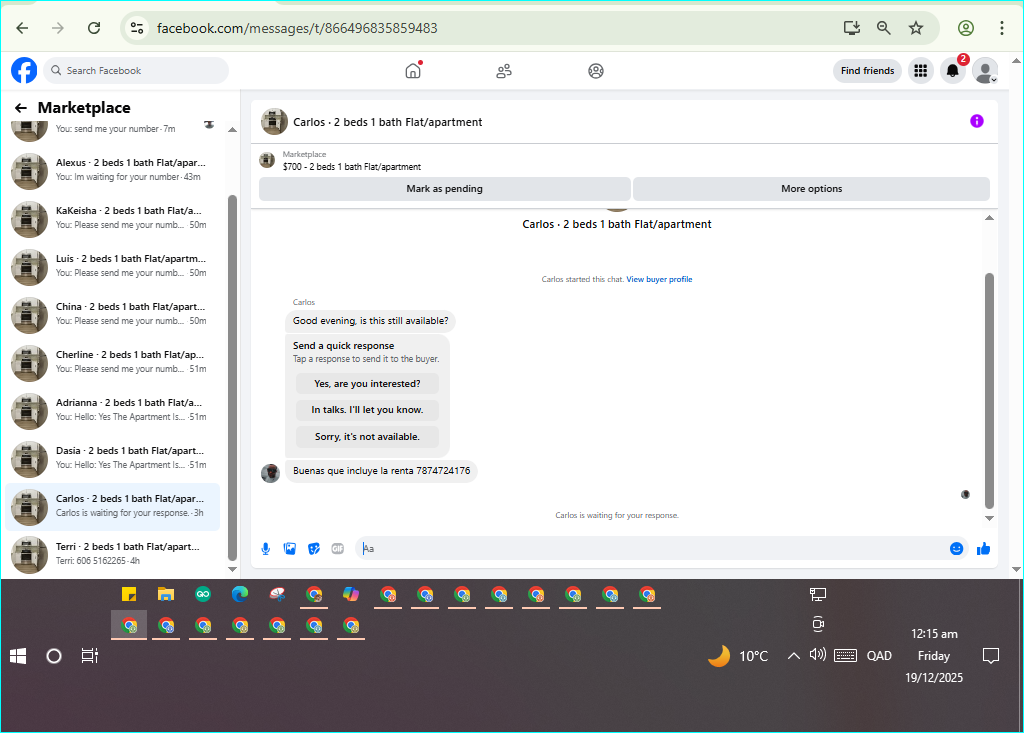Open Windows Start menu
Viewport: 1024px width, 733px height.
[18, 656]
